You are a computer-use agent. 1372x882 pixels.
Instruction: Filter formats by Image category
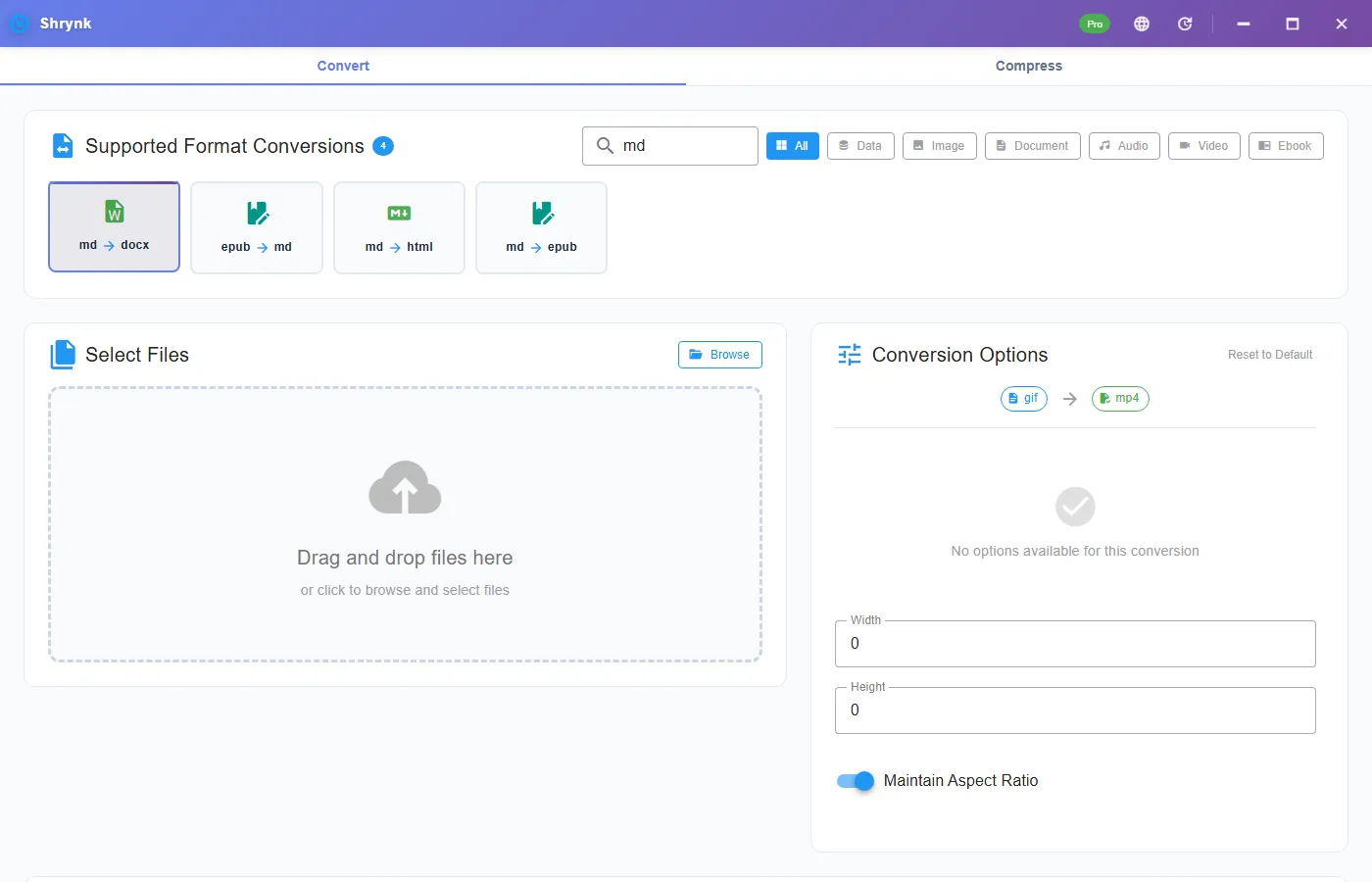(x=939, y=146)
